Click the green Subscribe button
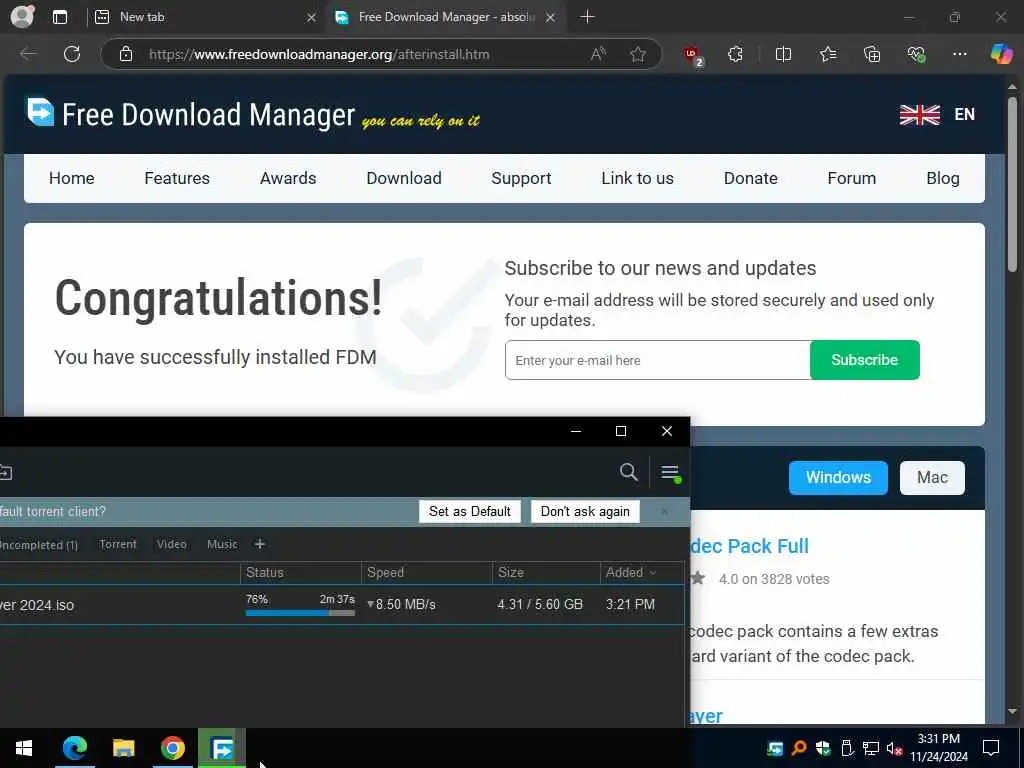 865,360
